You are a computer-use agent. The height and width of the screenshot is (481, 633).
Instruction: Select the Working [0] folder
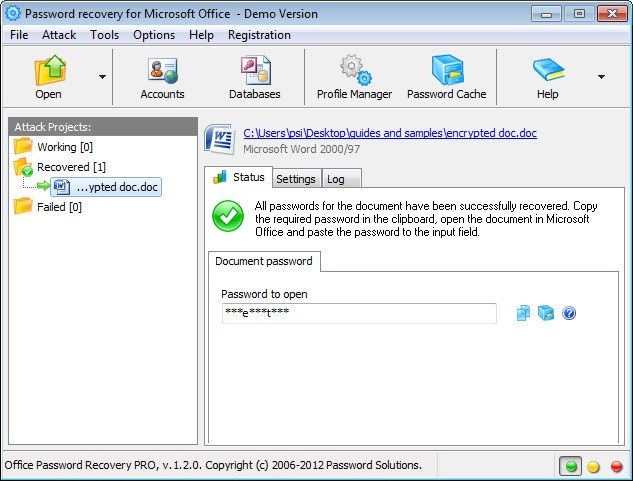53,147
